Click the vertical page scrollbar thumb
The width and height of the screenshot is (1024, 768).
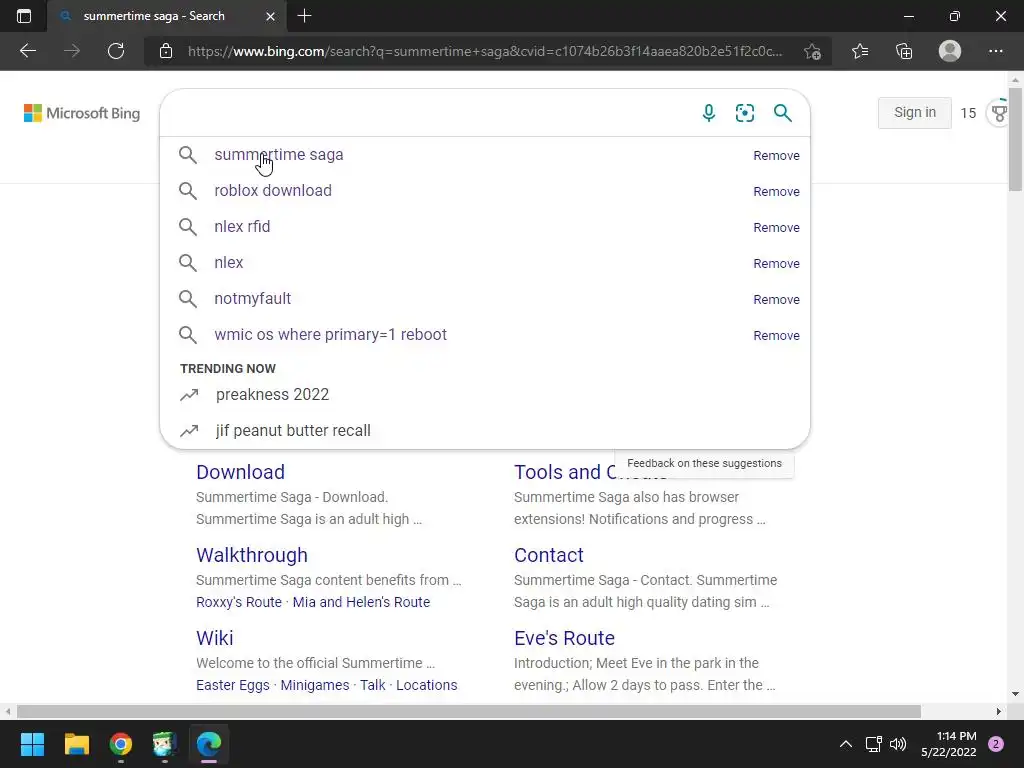pos(1015,138)
